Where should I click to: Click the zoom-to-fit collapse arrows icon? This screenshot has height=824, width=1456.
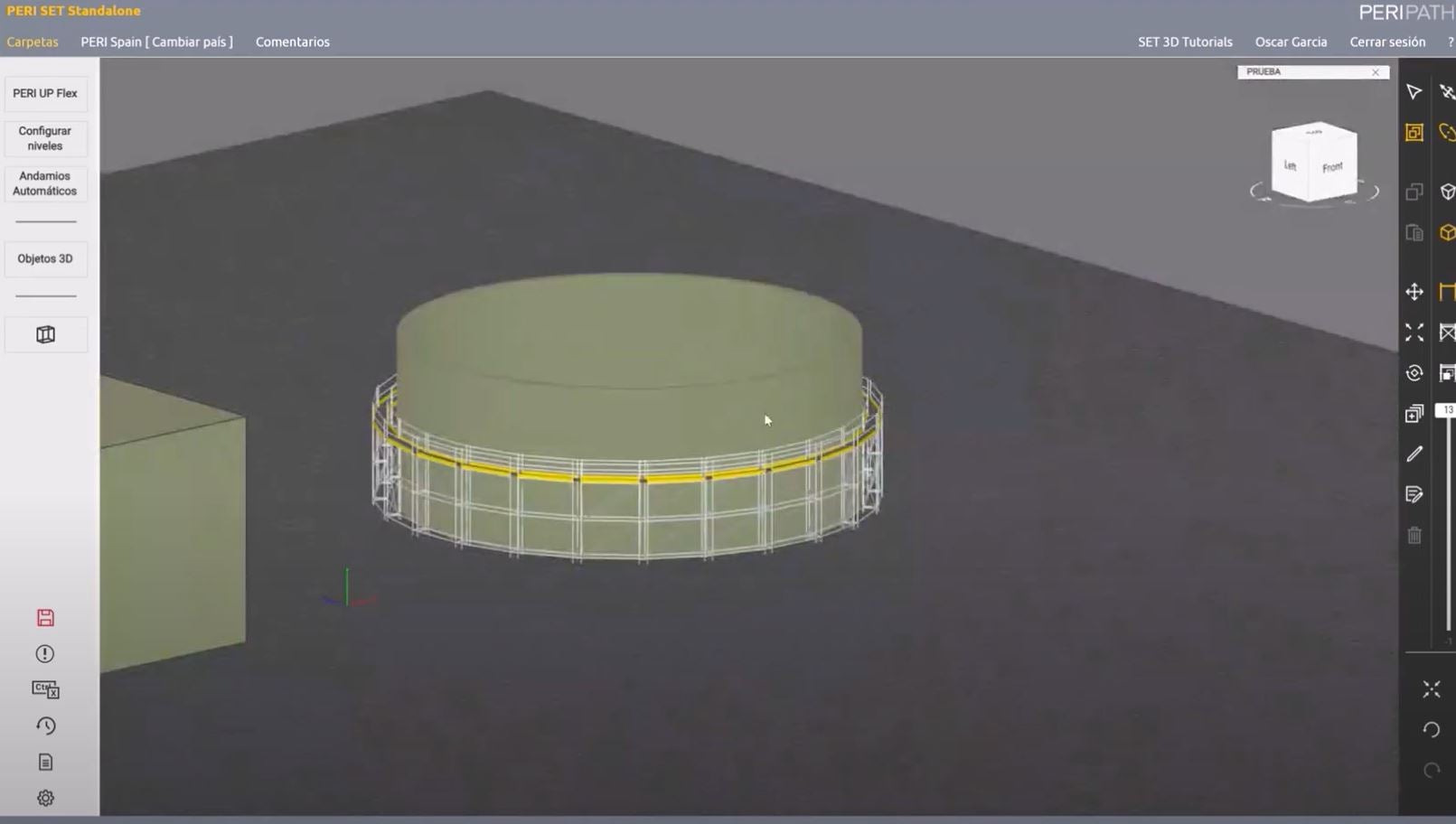click(1431, 689)
